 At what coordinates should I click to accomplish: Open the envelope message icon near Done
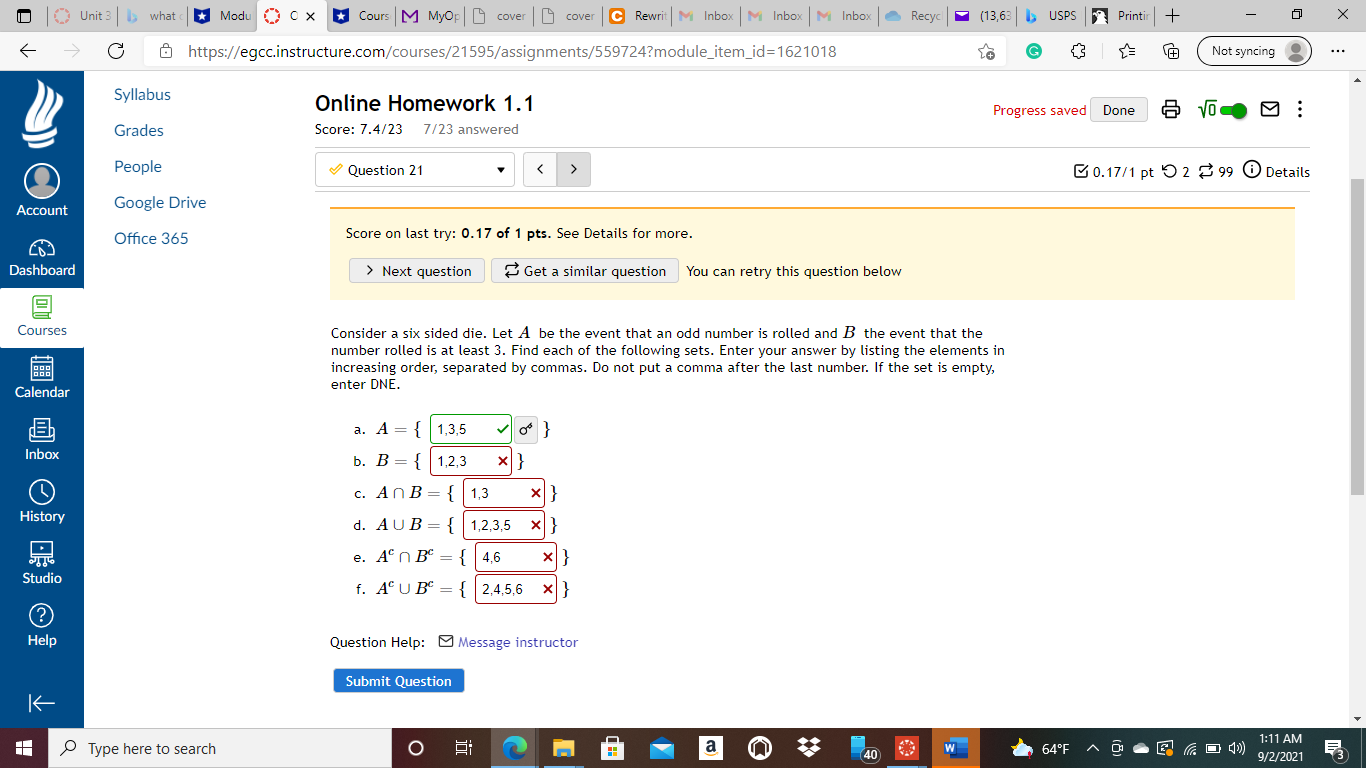coord(1270,110)
